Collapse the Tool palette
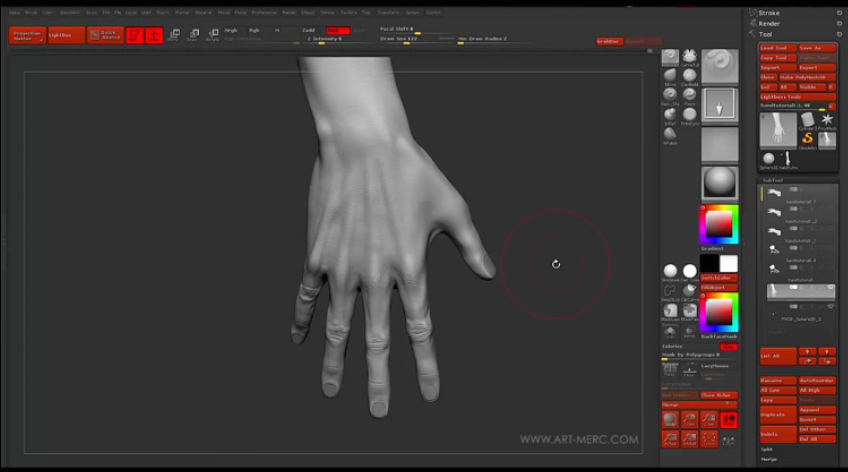 [x=768, y=33]
